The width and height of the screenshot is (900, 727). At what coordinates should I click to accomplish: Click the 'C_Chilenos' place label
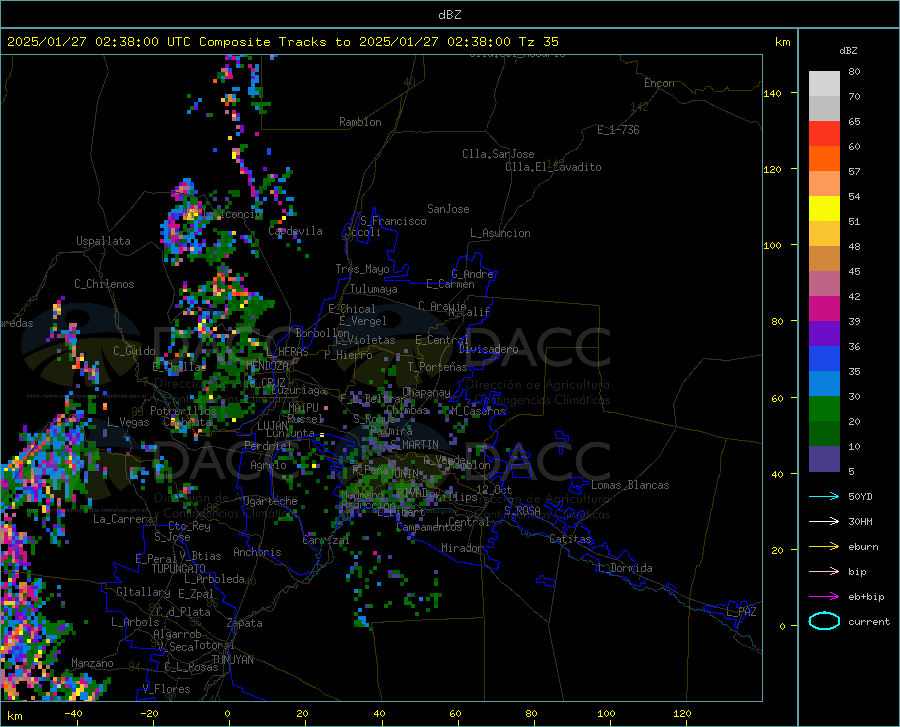104,284
